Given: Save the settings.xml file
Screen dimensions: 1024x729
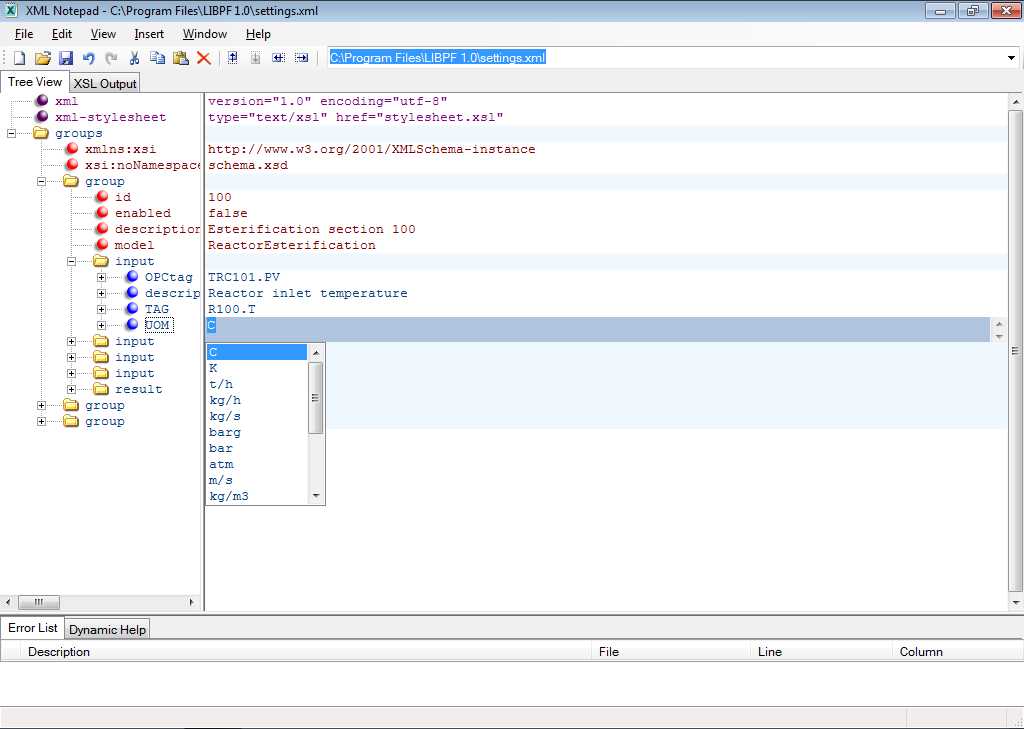Looking at the screenshot, I should pos(66,57).
